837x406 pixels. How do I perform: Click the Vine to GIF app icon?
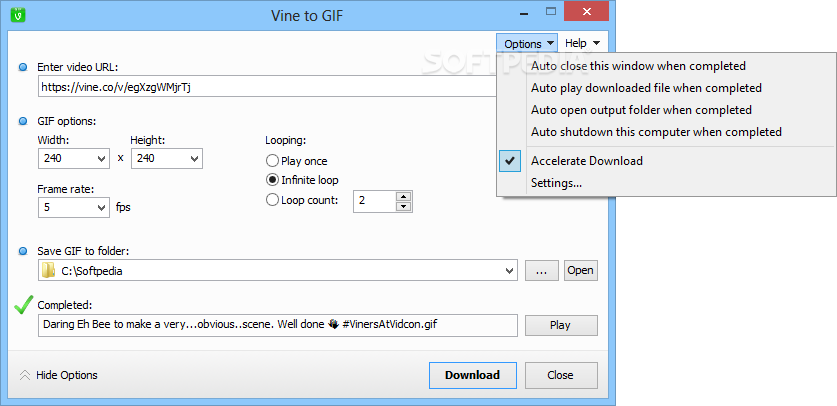tap(18, 14)
